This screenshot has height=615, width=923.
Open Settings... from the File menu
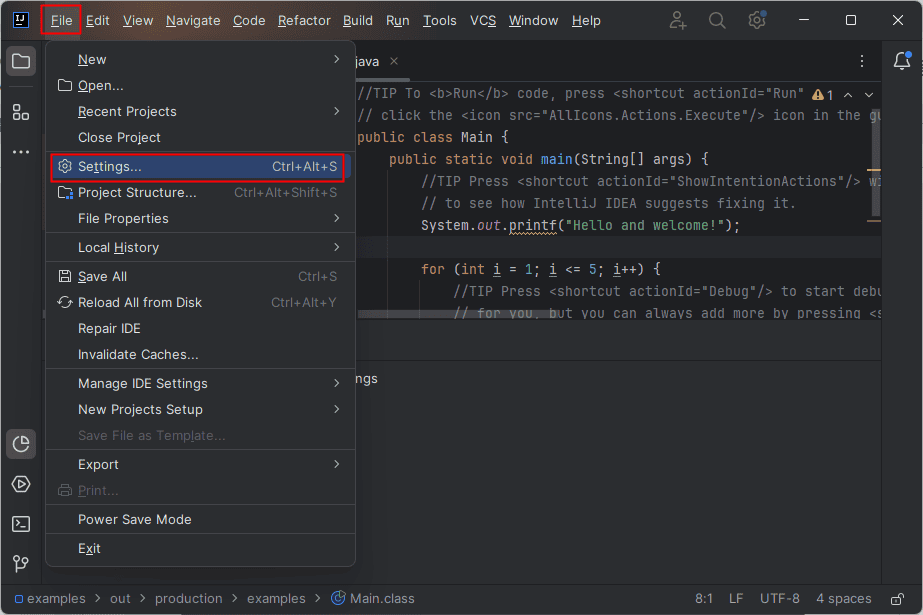(200, 167)
